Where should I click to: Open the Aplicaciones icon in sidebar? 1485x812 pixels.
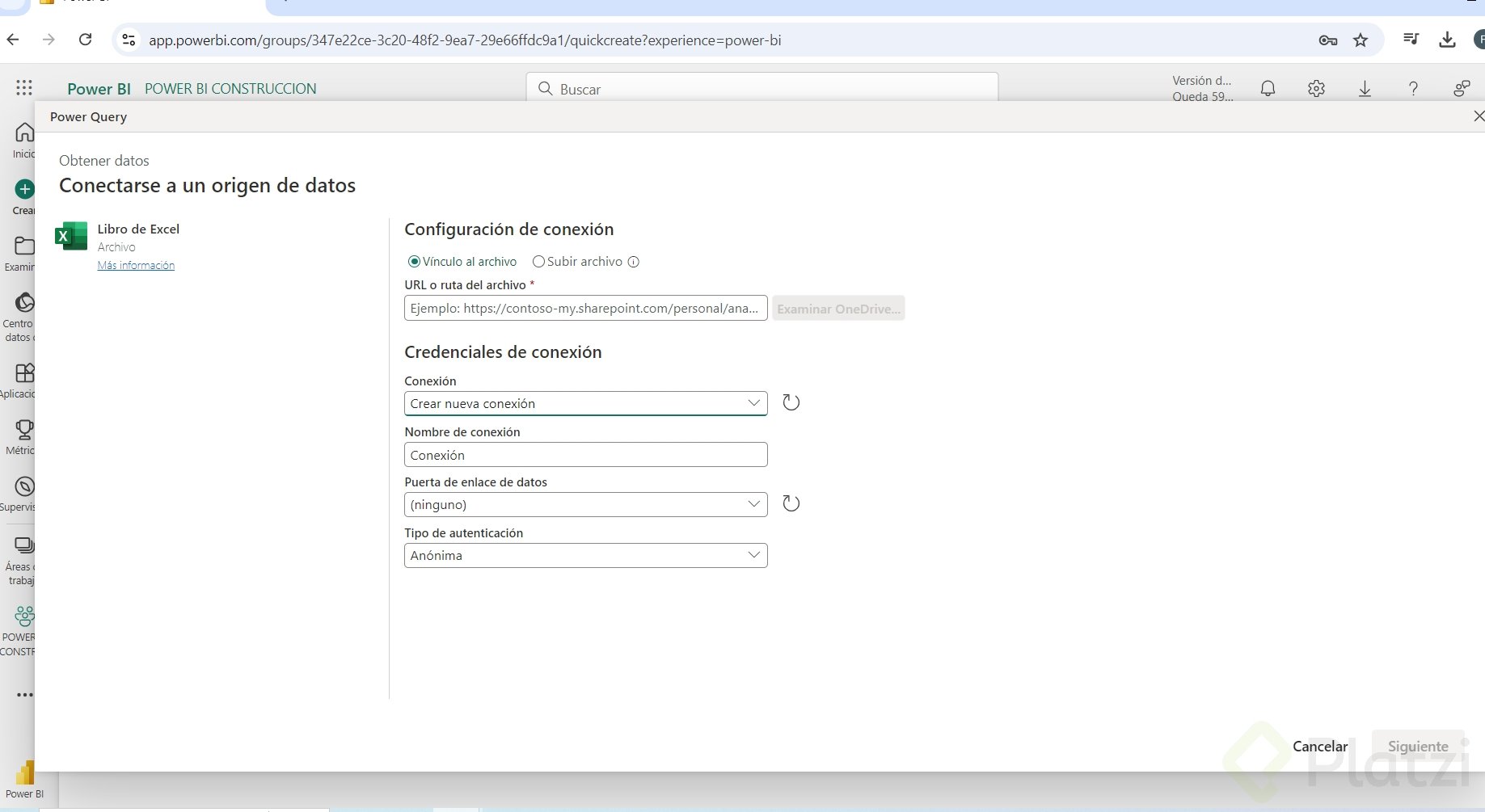click(x=25, y=372)
